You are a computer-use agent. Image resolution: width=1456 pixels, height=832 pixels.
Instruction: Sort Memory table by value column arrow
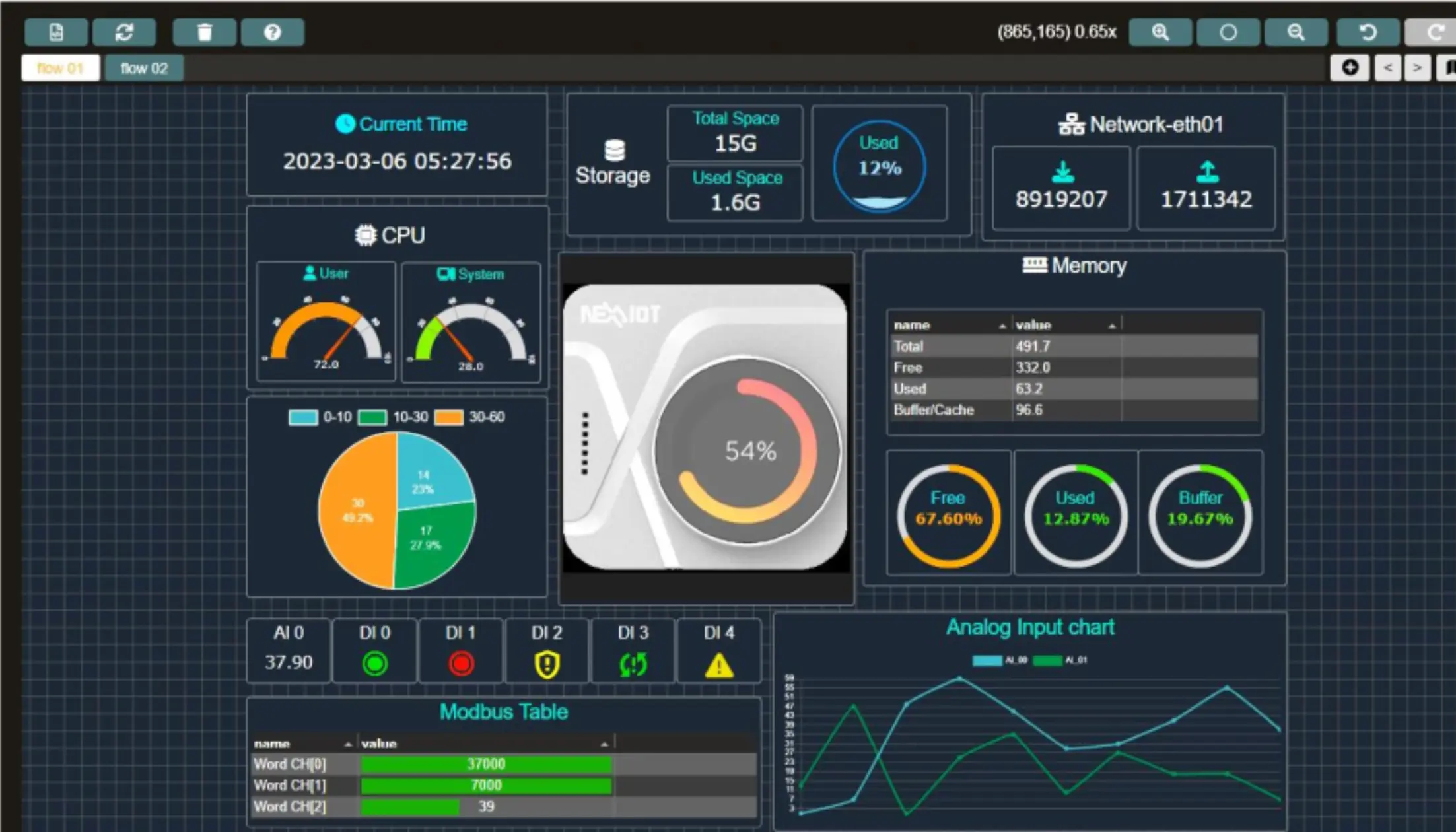1112,326
